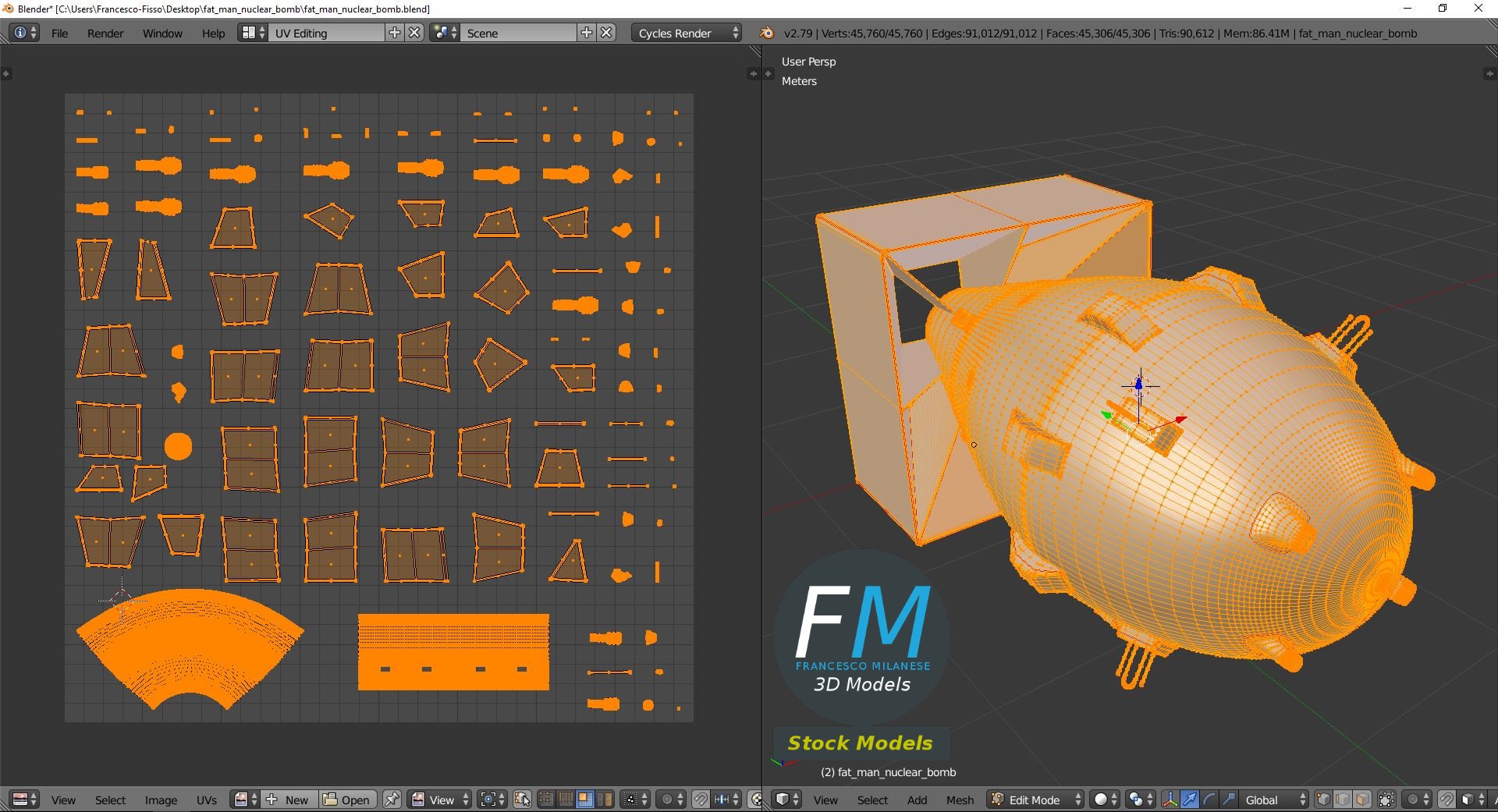Screen dimensions: 1498x812
Task: Select UV face selection mode
Action: (585, 800)
